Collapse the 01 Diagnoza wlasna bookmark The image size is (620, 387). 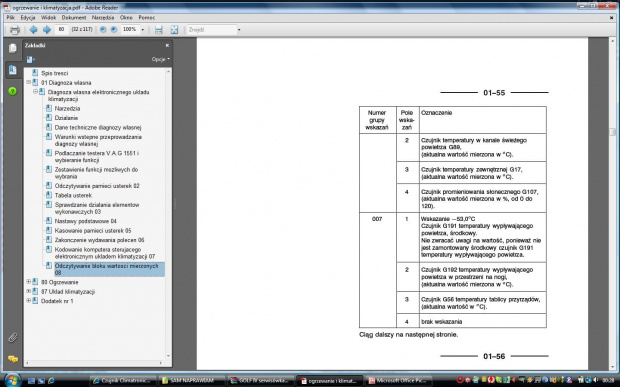coord(28,83)
